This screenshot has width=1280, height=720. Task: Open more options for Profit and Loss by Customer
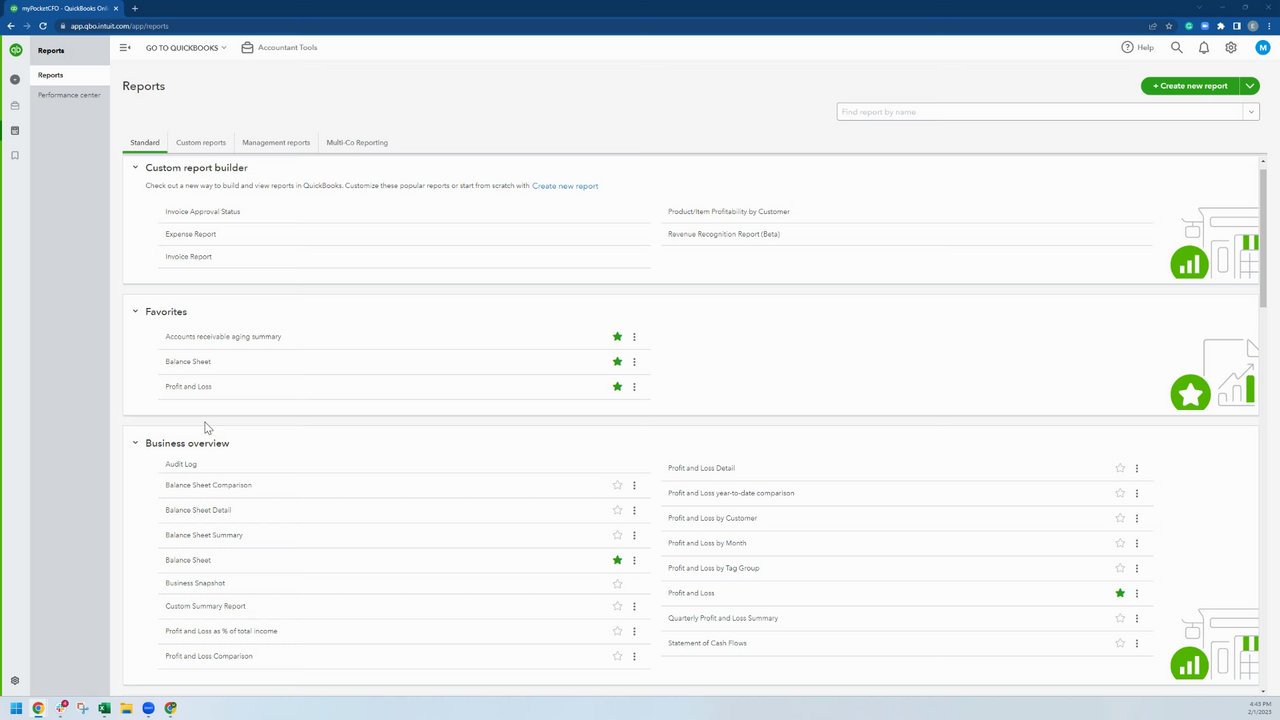pos(1137,518)
